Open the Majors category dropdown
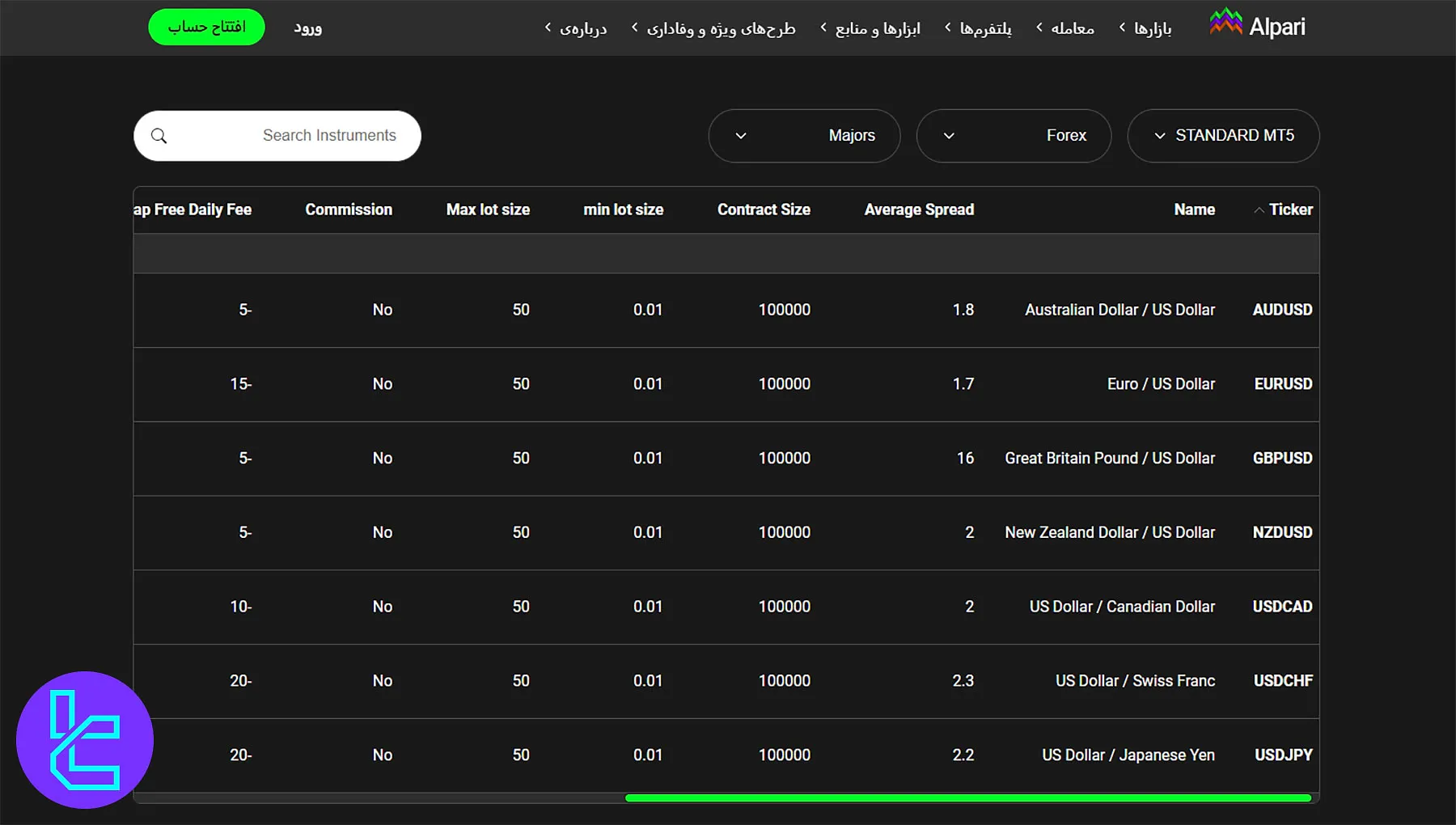The height and width of the screenshot is (825, 1456). coord(804,136)
